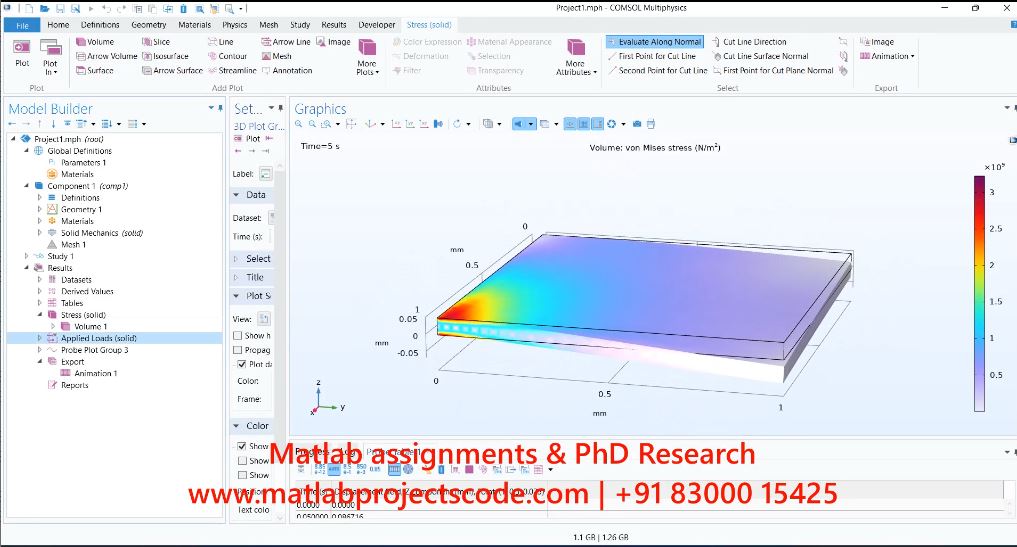Image resolution: width=1017 pixels, height=547 pixels.
Task: Expand the Study 1 node
Action: click(x=27, y=256)
